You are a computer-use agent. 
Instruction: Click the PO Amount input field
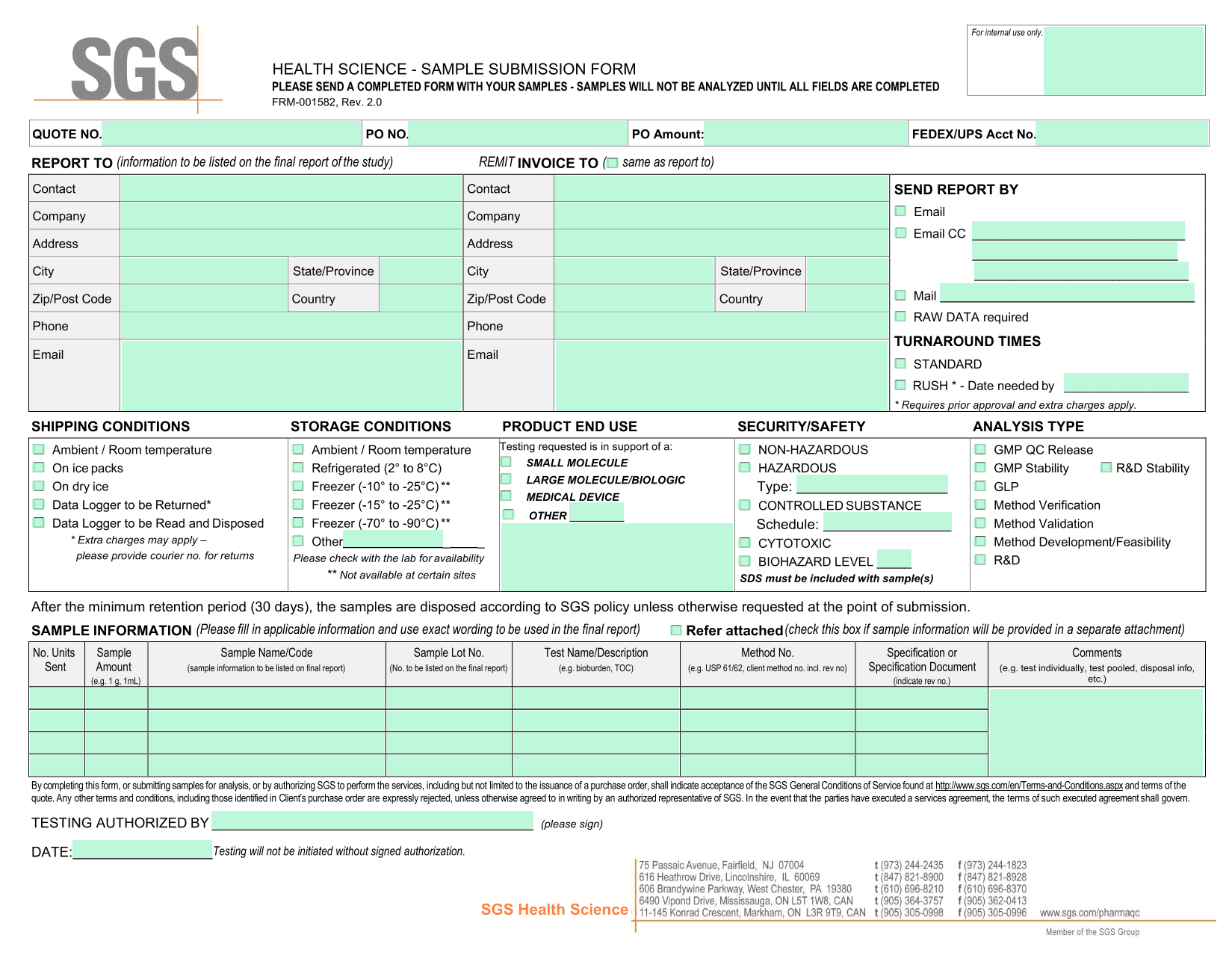pos(805,134)
